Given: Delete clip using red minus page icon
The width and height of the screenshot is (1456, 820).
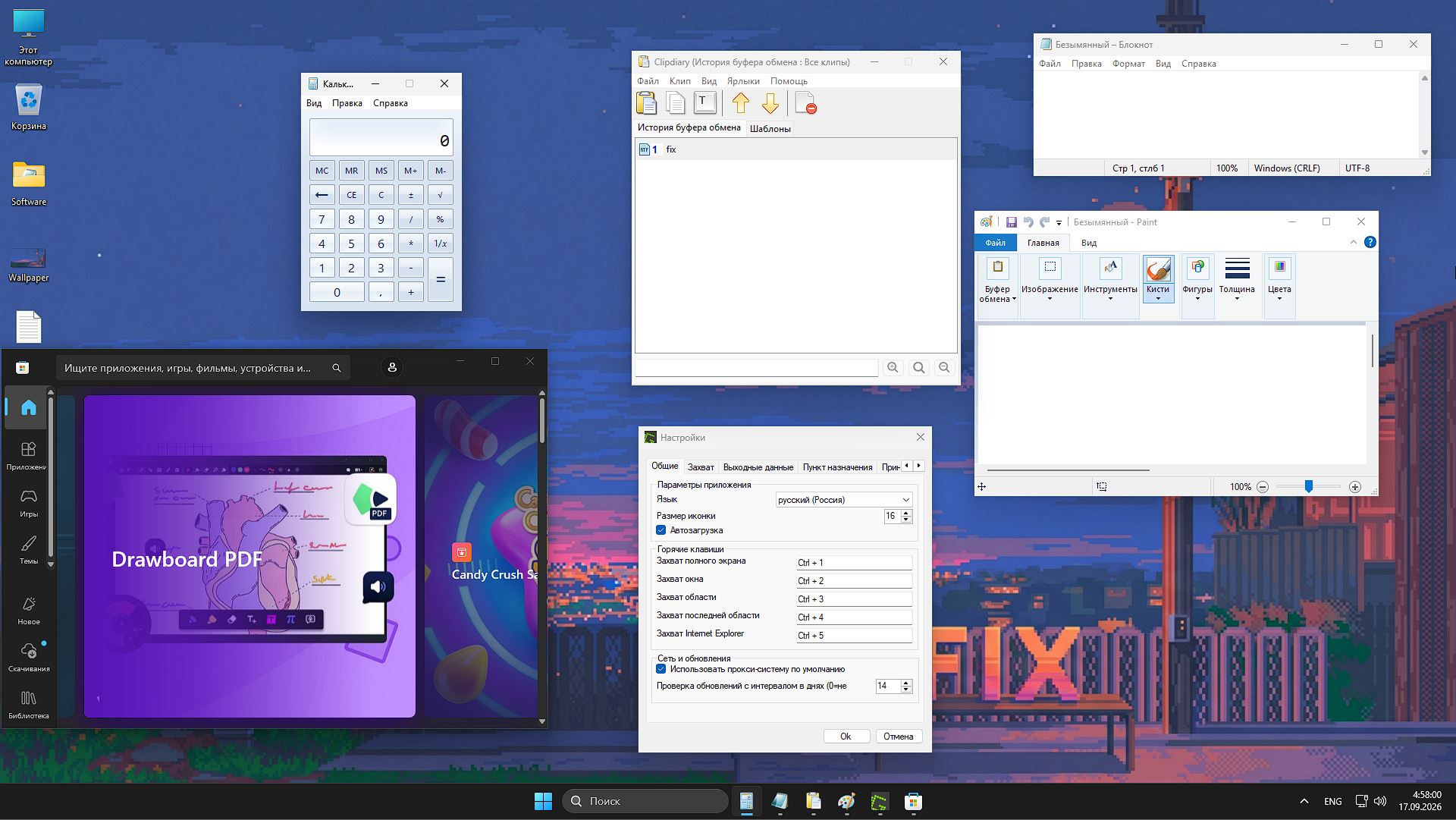Looking at the screenshot, I should coord(806,102).
